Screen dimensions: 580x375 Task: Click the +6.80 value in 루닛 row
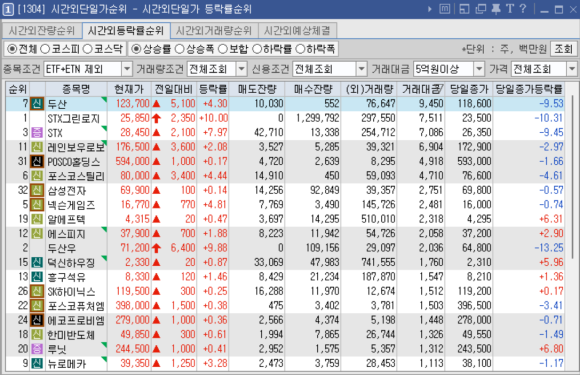[551, 349]
